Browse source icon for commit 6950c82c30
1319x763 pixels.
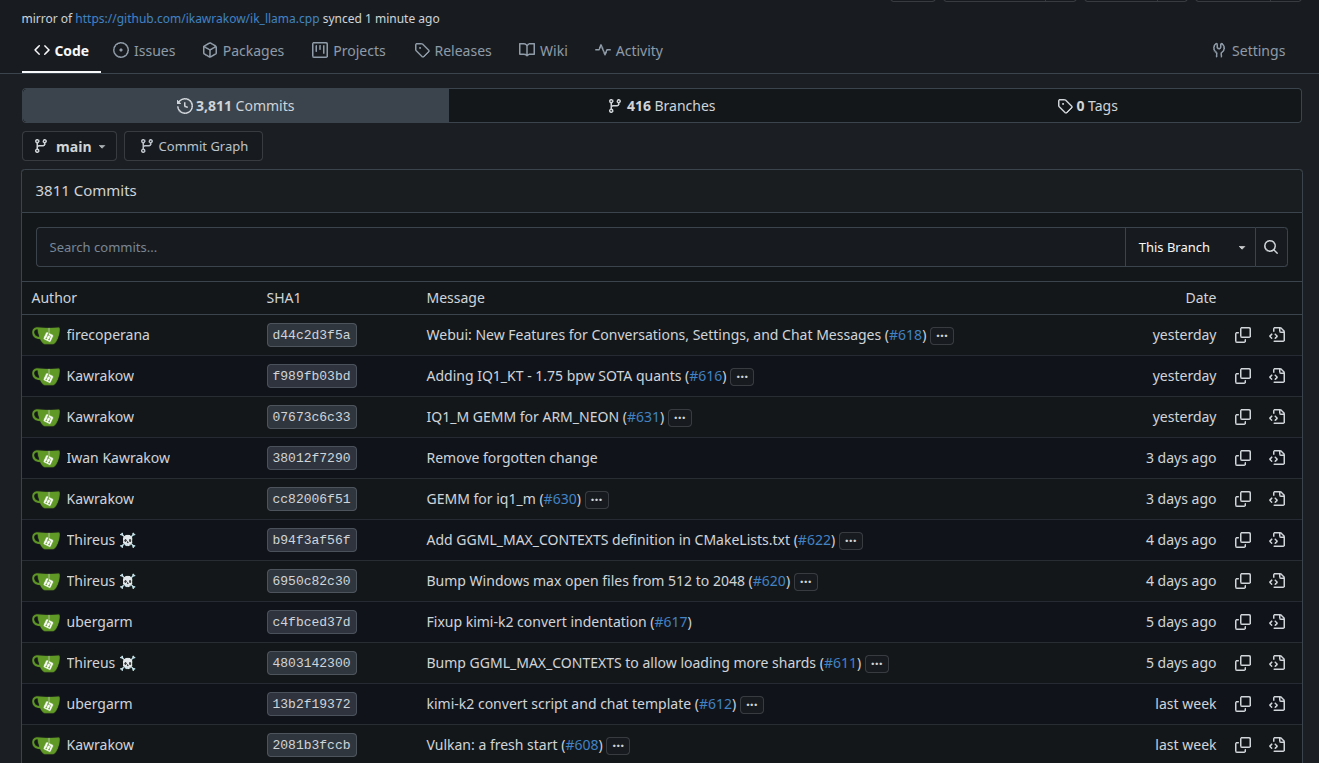pos(1277,581)
